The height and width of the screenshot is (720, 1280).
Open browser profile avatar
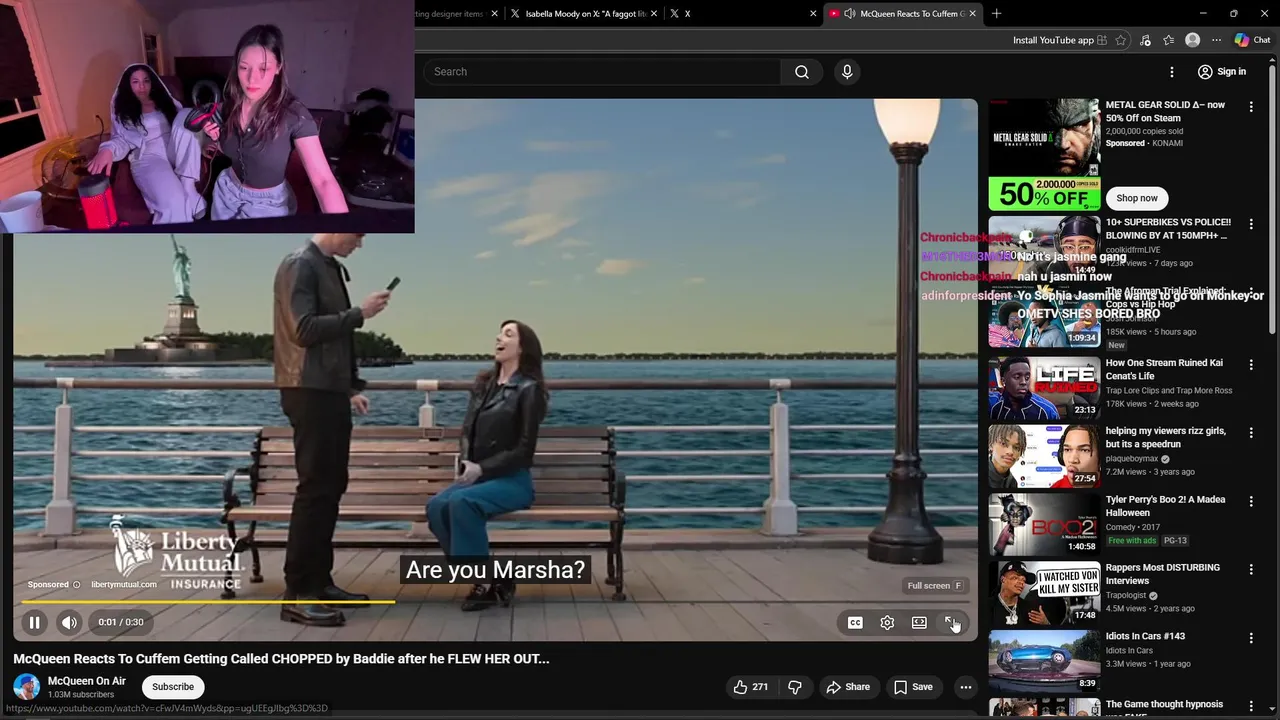1192,40
